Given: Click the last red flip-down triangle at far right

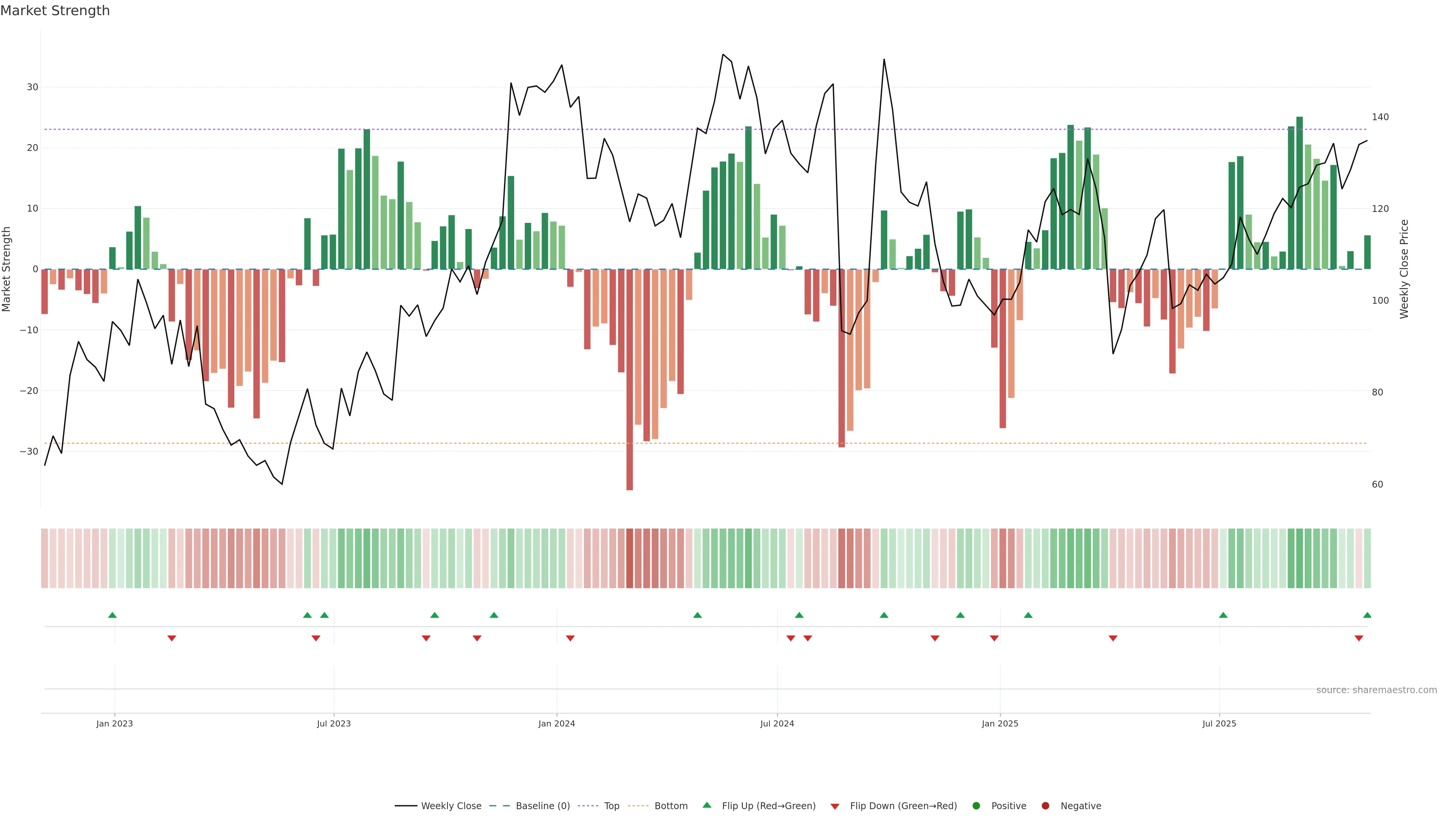Looking at the screenshot, I should coord(1359,638).
